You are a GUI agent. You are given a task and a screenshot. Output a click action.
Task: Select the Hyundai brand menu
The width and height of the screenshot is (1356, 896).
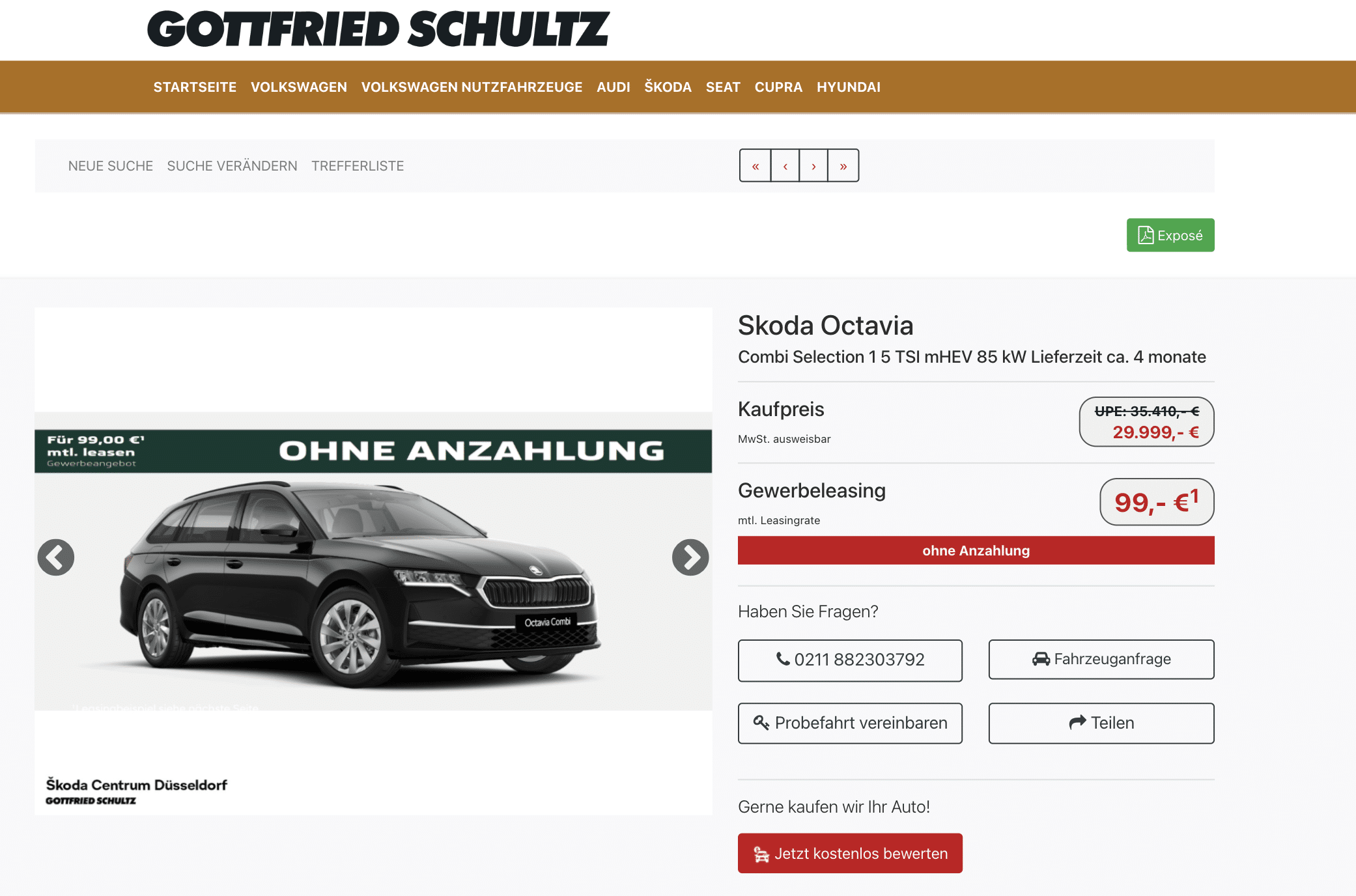point(849,87)
